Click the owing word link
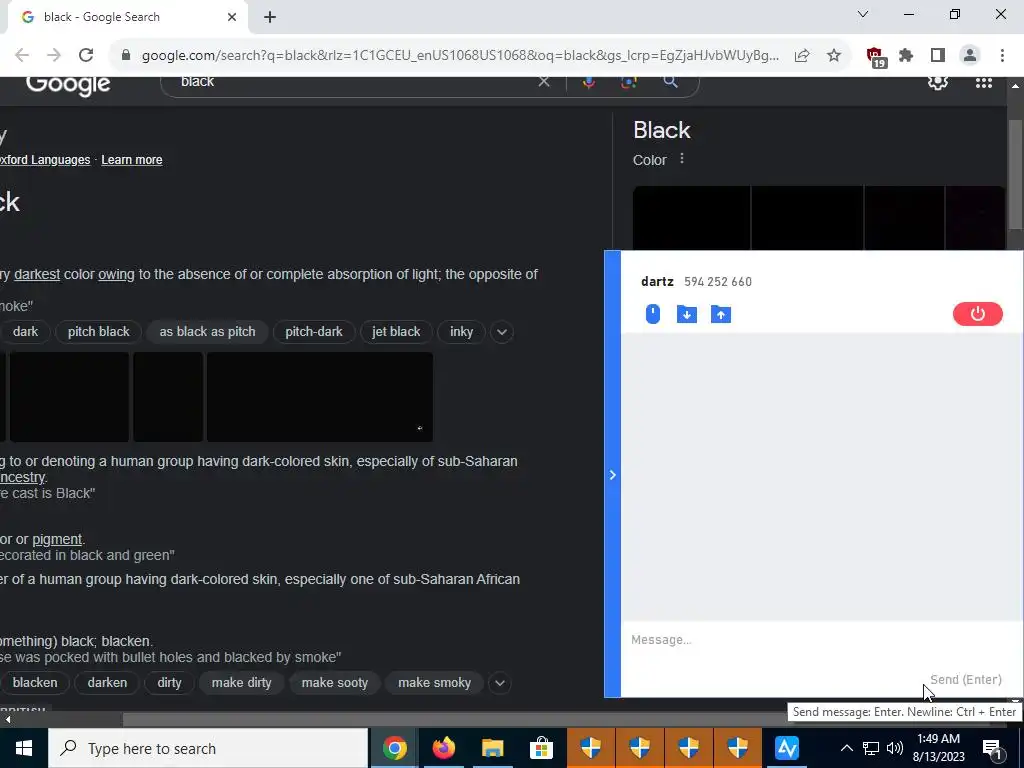 point(116,274)
